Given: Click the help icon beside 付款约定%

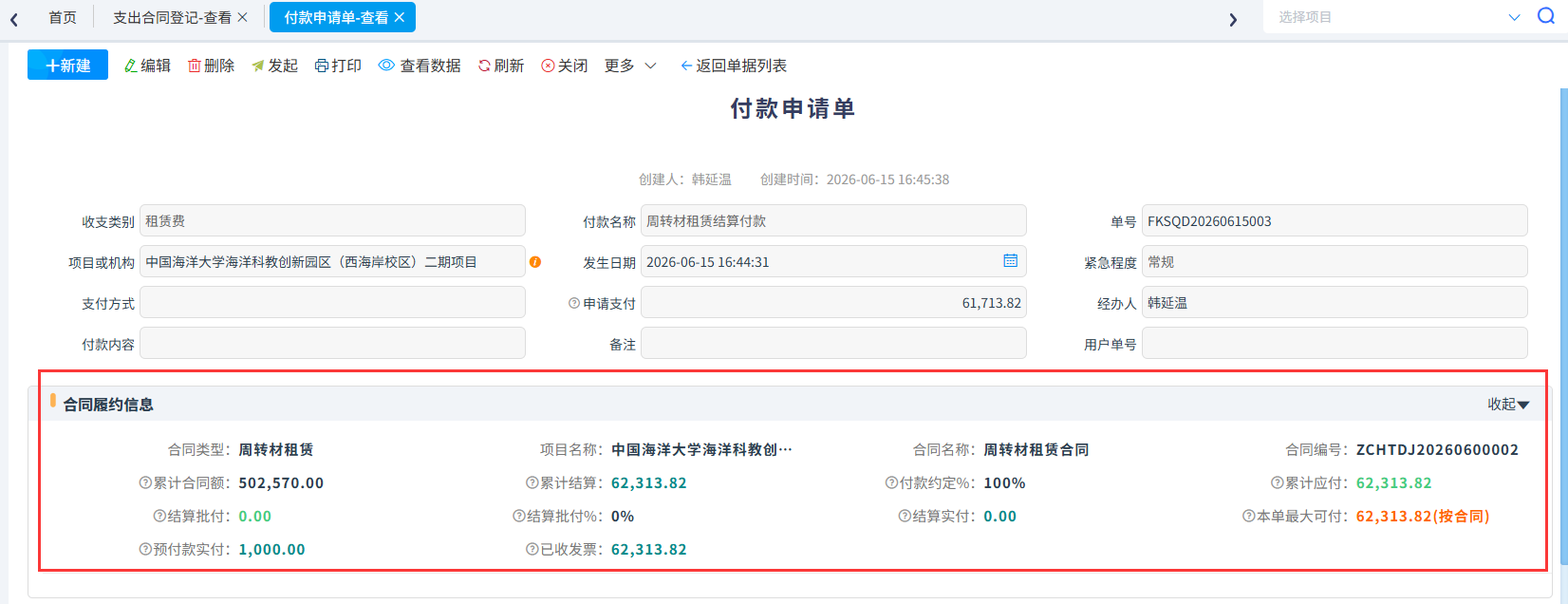Looking at the screenshot, I should (891, 482).
